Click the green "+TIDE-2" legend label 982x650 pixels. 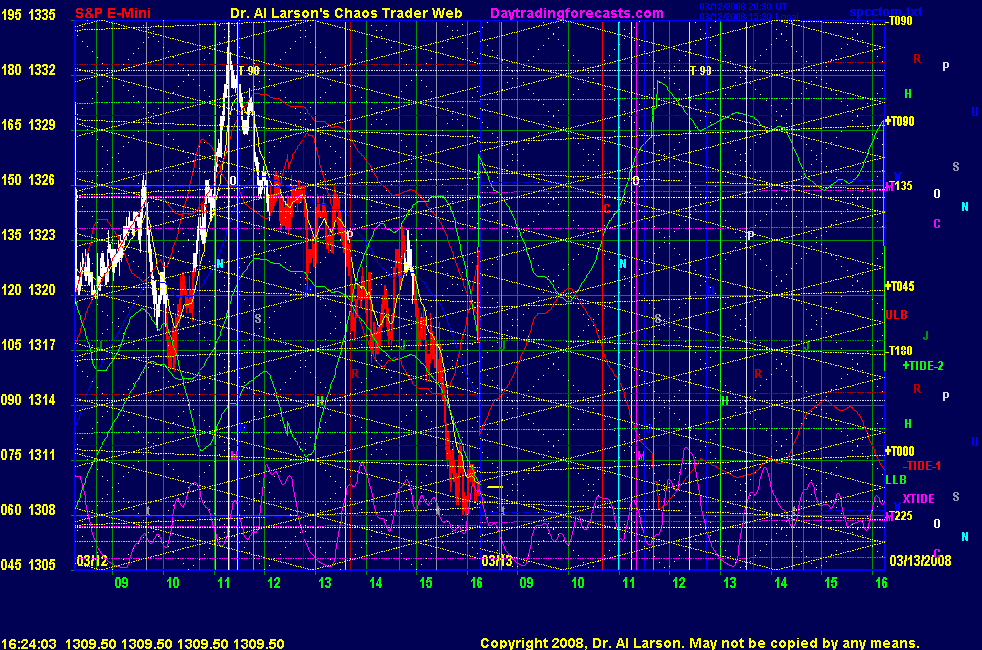click(923, 366)
